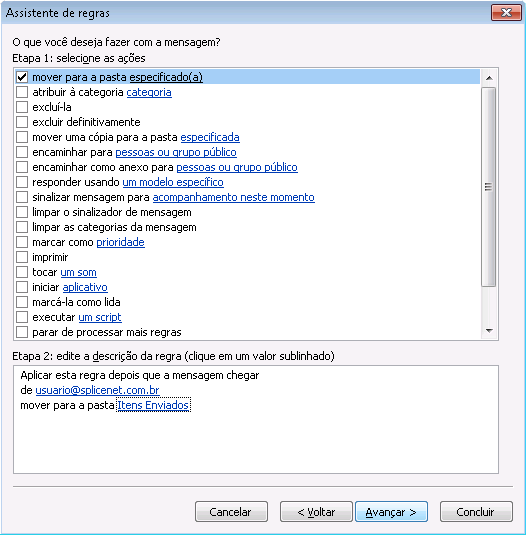Click the 'um script' link
The width and height of the screenshot is (526, 535).
pyautogui.click(x=100, y=317)
